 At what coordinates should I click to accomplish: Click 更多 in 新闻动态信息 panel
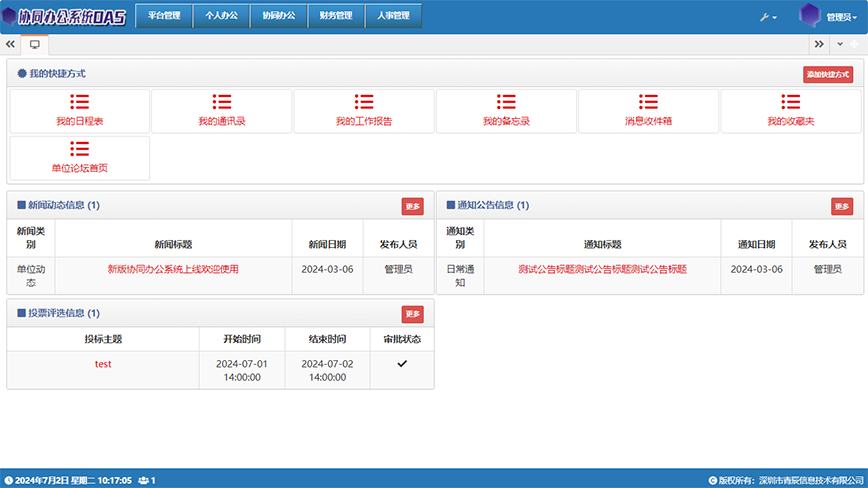(412, 206)
